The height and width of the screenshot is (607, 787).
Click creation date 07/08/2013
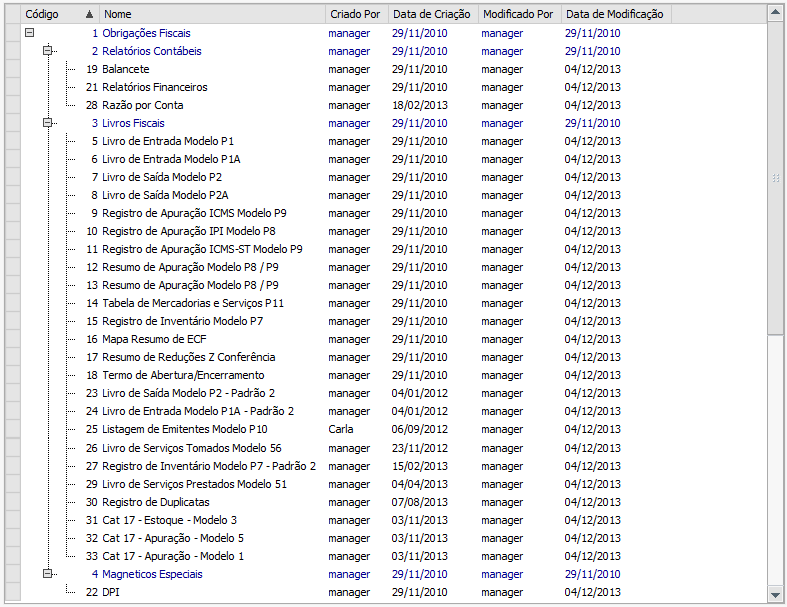coord(420,503)
